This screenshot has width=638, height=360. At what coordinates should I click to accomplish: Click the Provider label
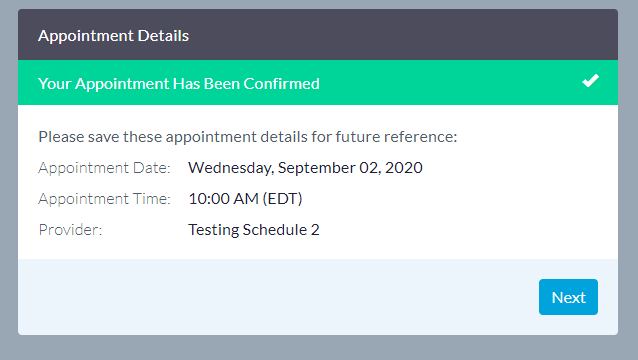coord(70,230)
